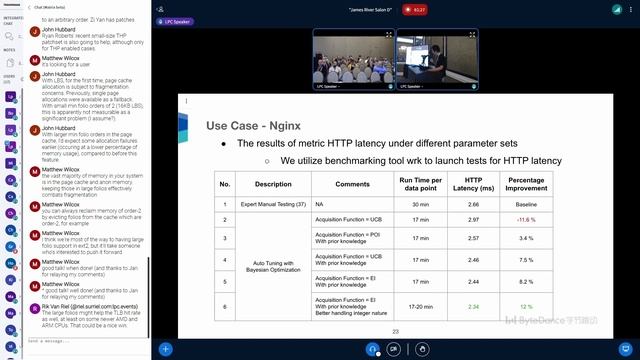The height and width of the screenshot is (360, 640).
Task: Toggle the user list panel icon
Action: pos(160,9)
